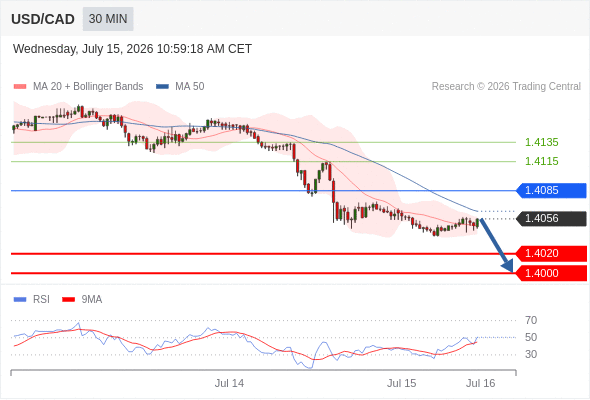Click the Jul 15 date marker
Viewport: 590px width, 400px height.
click(401, 383)
